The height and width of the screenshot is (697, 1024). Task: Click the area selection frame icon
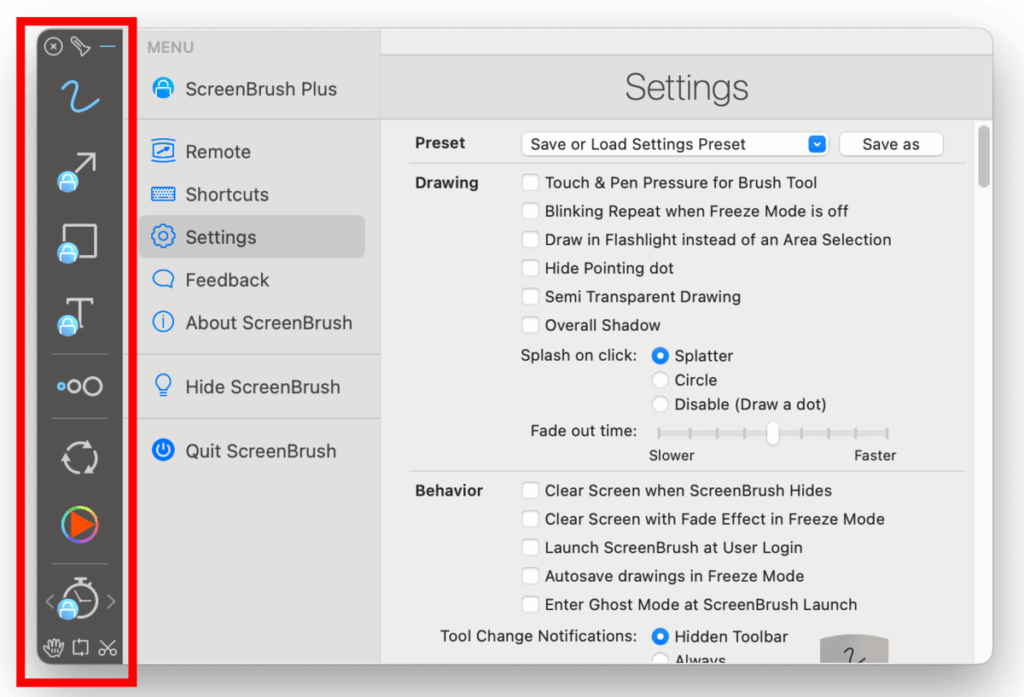pyautogui.click(x=80, y=647)
